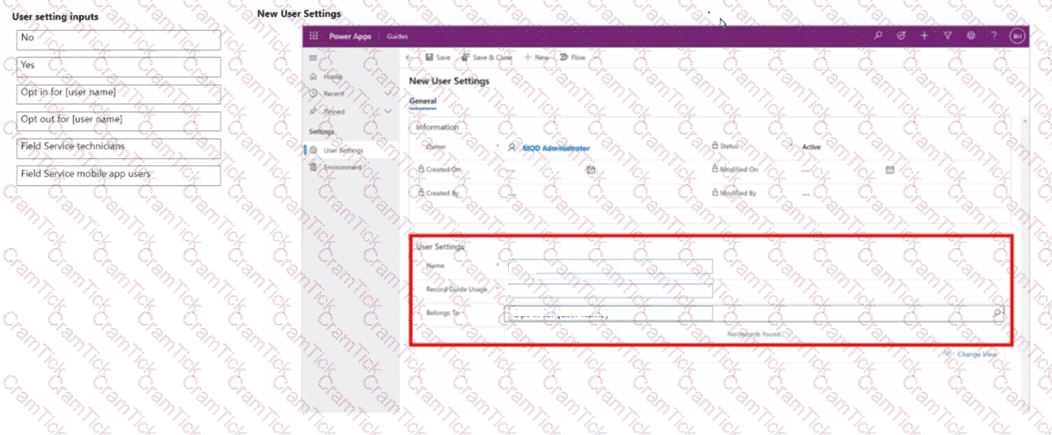Select the 'Field Service technicians' option box
The image size is (1052, 435).
coord(119,148)
